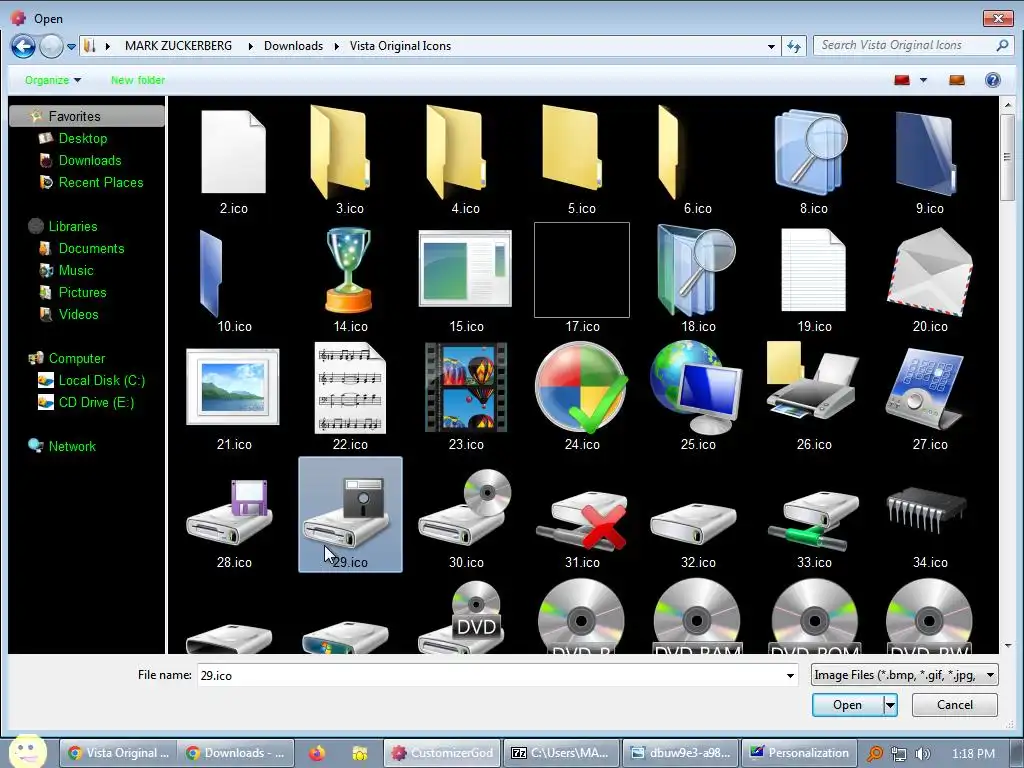Select 19.ico lined paper icon
This screenshot has width=1024, height=768.
(813, 270)
